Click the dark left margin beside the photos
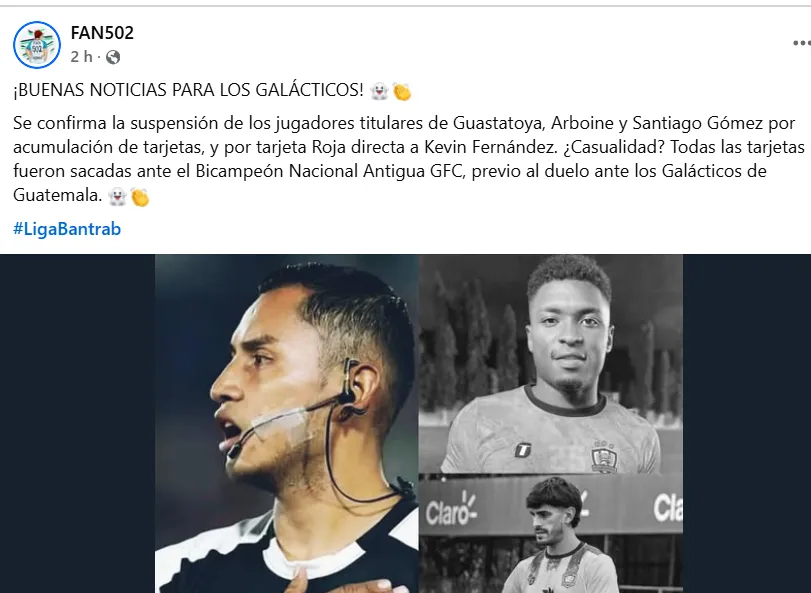Viewport: 811px width, 593px height. (78, 423)
